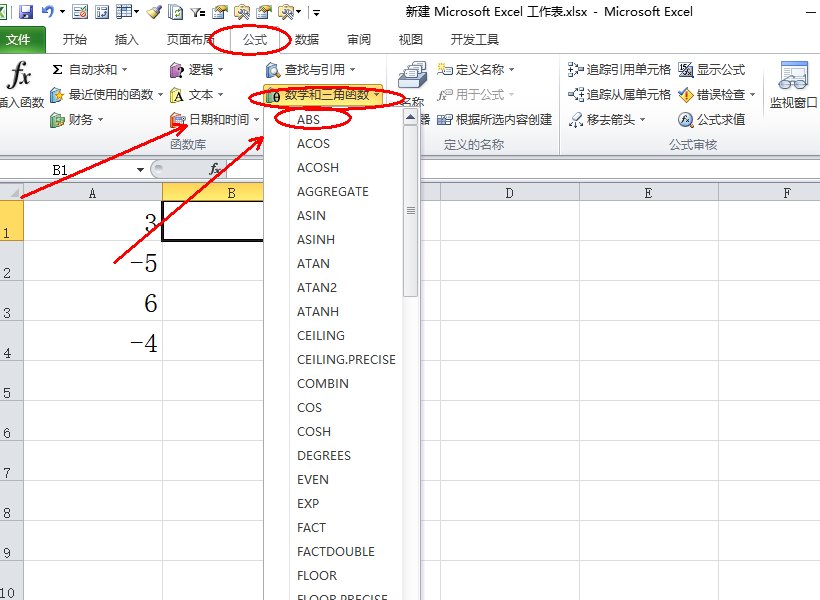
Task: Click Save on the Quick Access Toolbar
Action: pyautogui.click(x=28, y=11)
